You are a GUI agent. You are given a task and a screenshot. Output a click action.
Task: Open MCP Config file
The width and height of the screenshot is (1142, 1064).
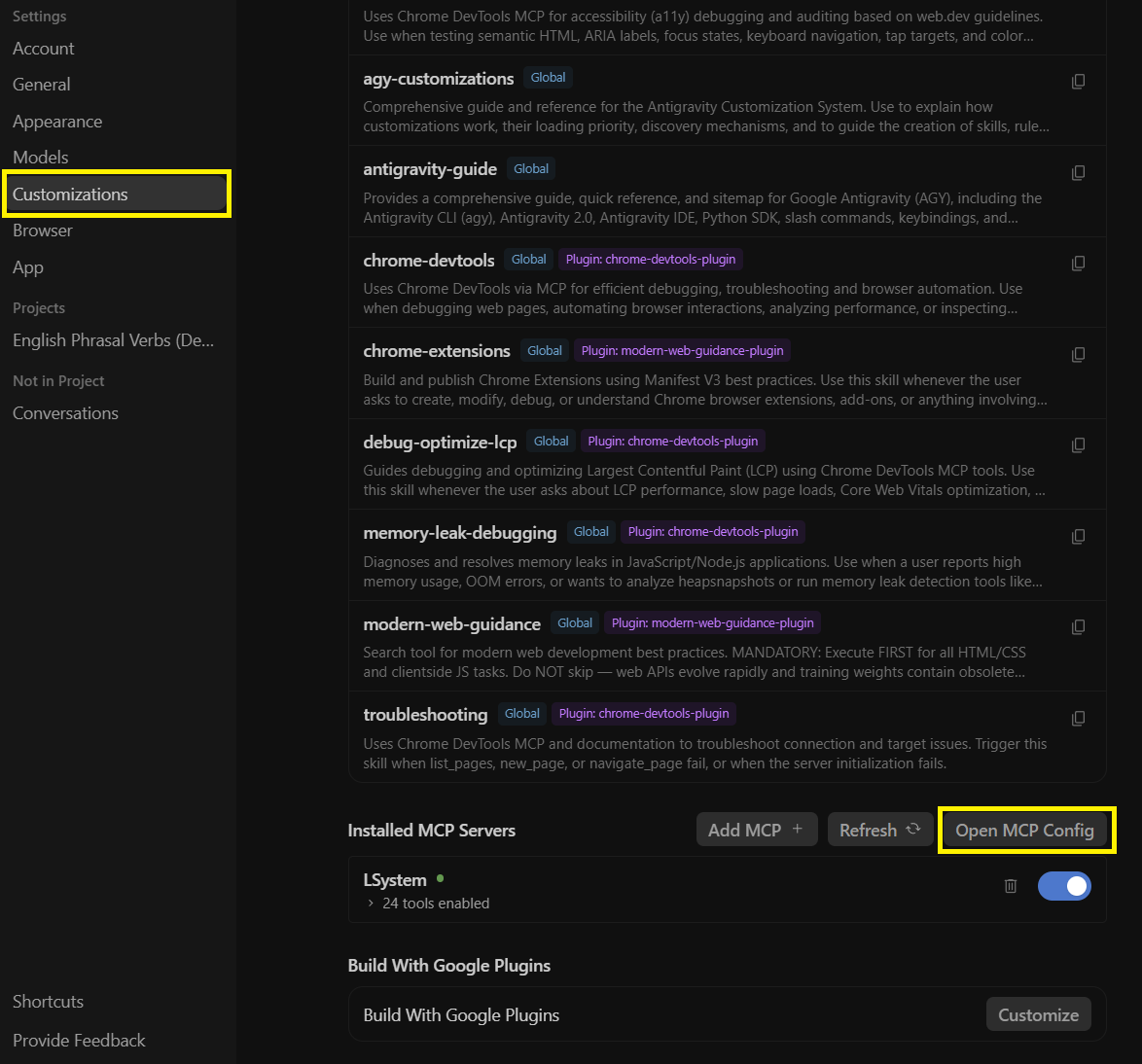[x=1024, y=830]
